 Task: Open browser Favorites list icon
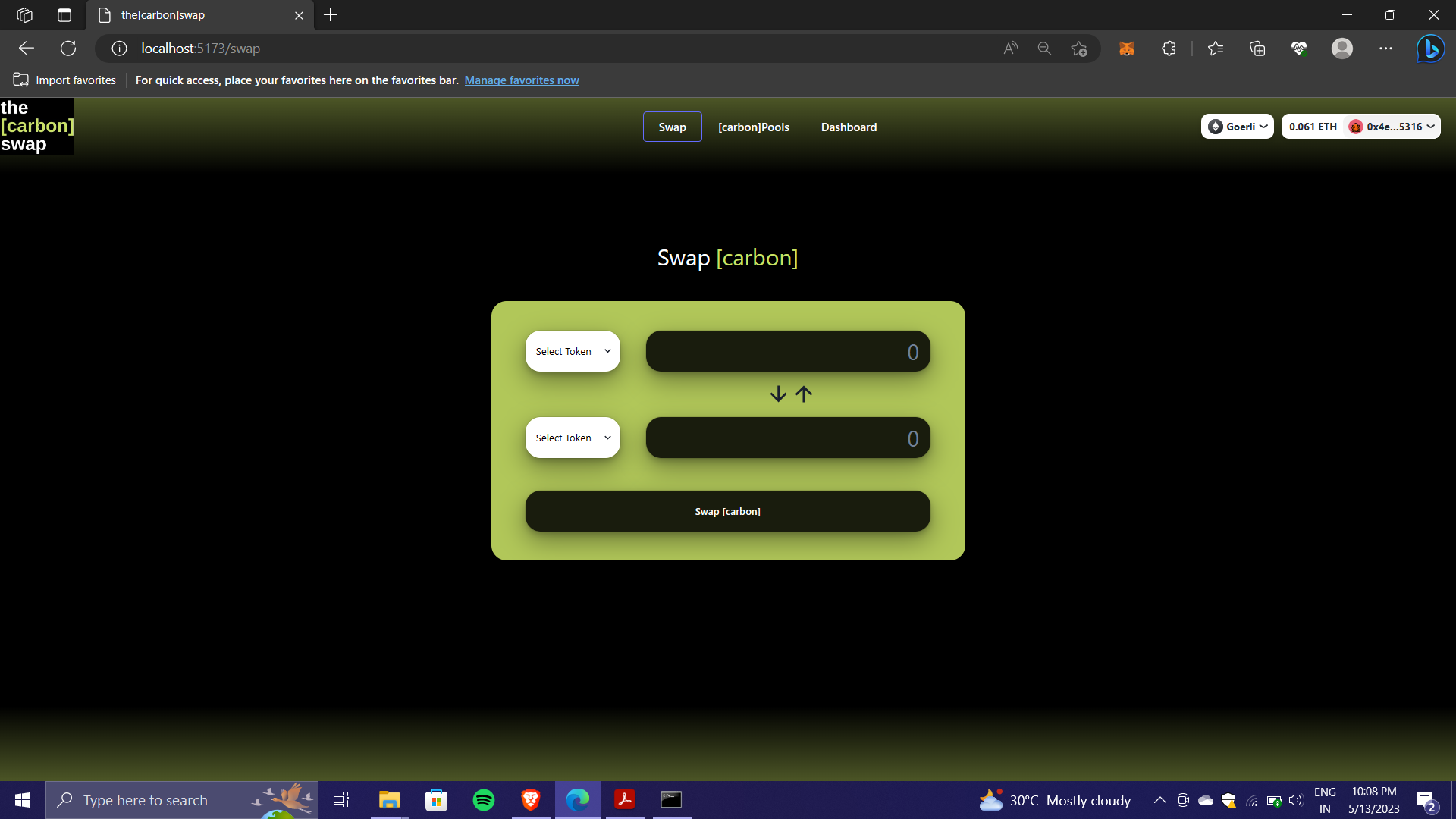pyautogui.click(x=1216, y=48)
